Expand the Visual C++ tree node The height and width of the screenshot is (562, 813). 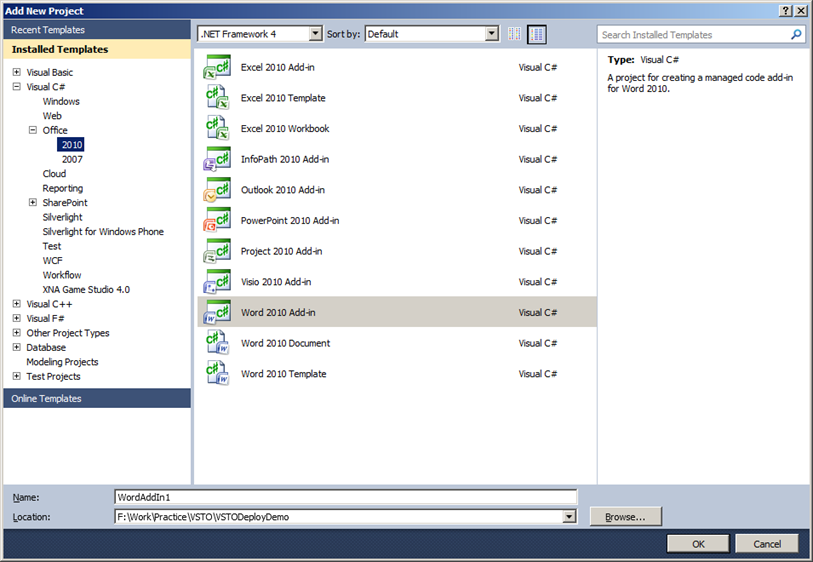click(x=17, y=304)
